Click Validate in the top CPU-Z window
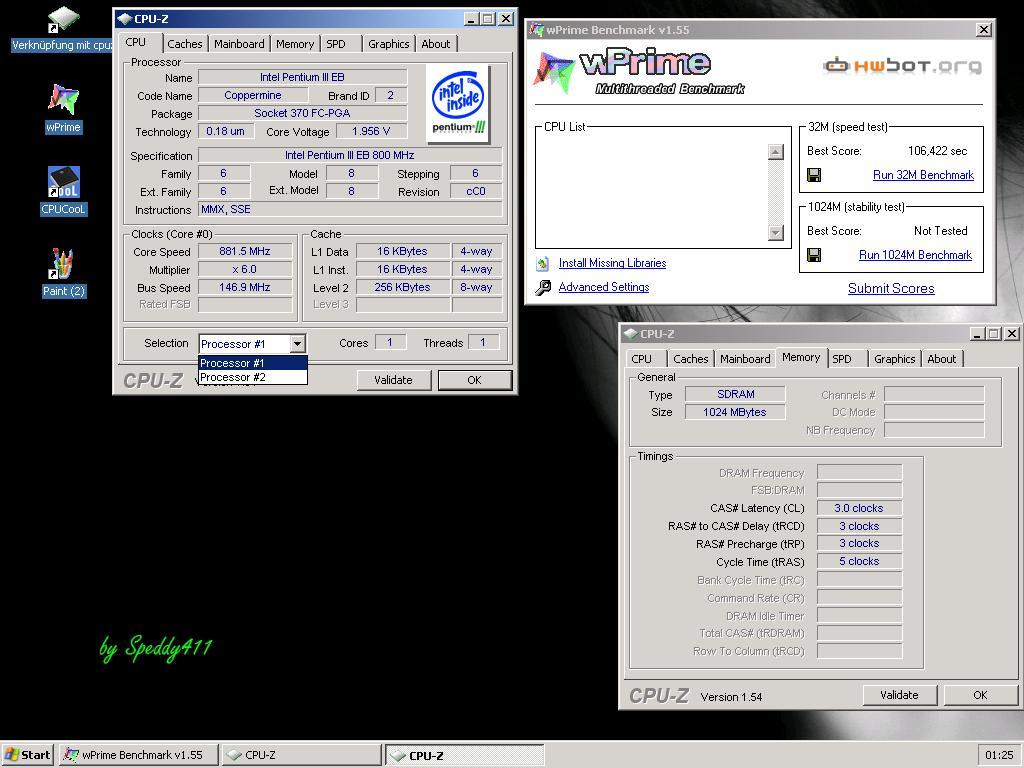Viewport: 1024px width, 768px height. 393,380
